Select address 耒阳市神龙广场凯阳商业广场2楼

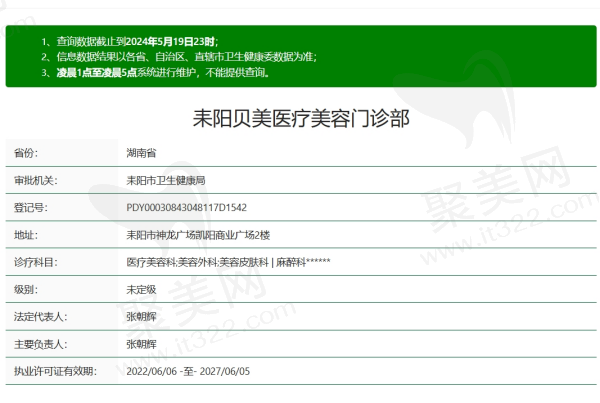coord(198,235)
